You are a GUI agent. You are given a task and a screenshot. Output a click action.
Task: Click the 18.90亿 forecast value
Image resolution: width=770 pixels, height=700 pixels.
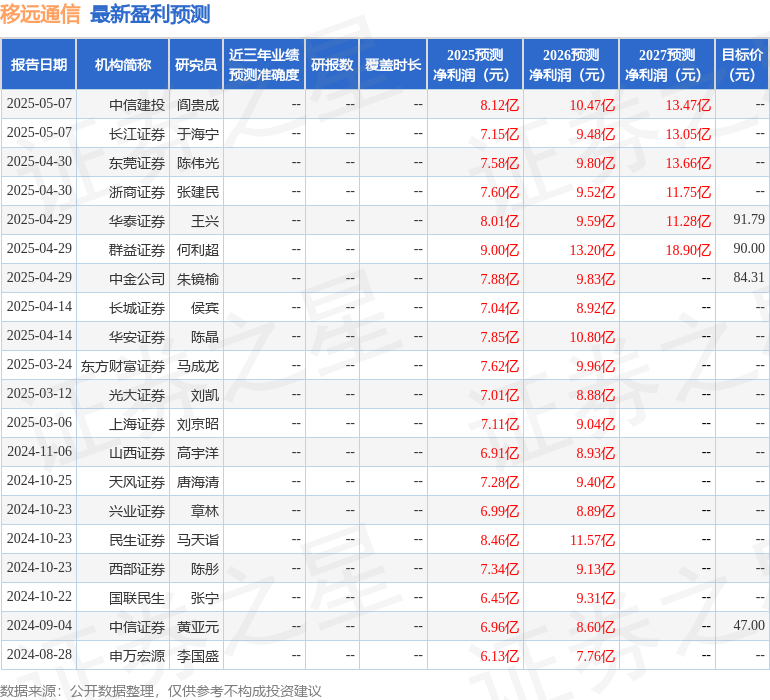pos(688,249)
